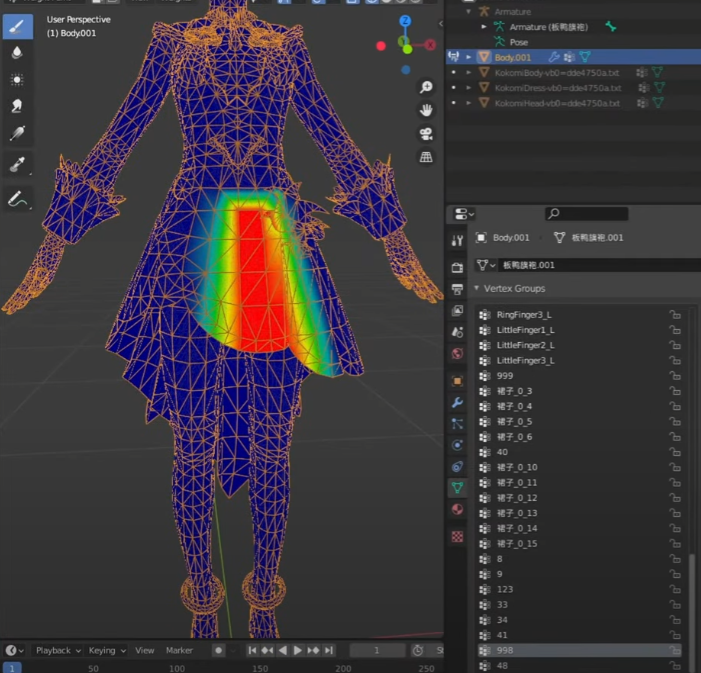This screenshot has height=673, width=701.
Task: Select the Annotate pencil tool
Action: click(x=17, y=199)
